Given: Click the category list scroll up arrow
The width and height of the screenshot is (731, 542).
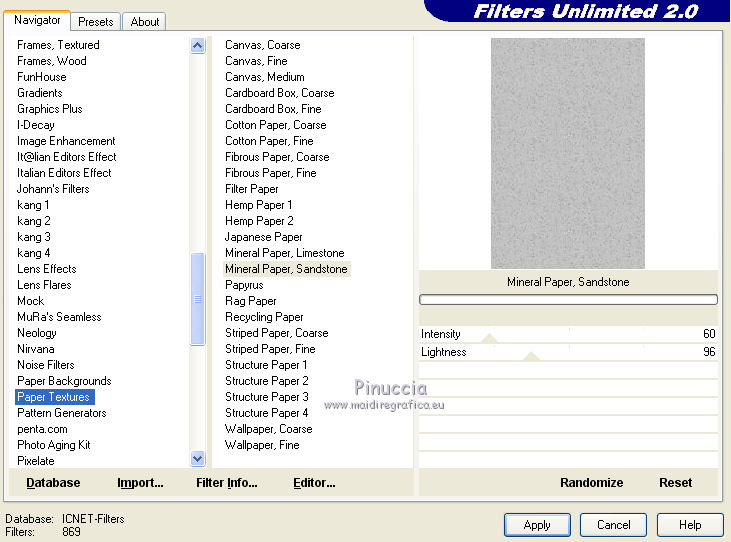Looking at the screenshot, I should click(x=198, y=46).
